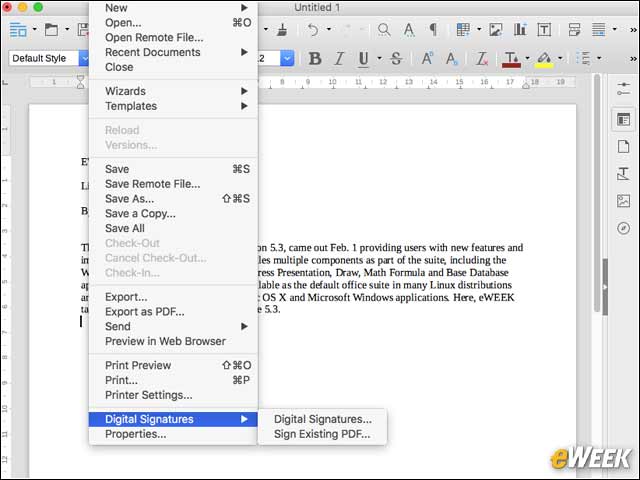The image size is (640, 480).
Task: Click Digital Signatures... submenu entry
Action: [x=322, y=419]
